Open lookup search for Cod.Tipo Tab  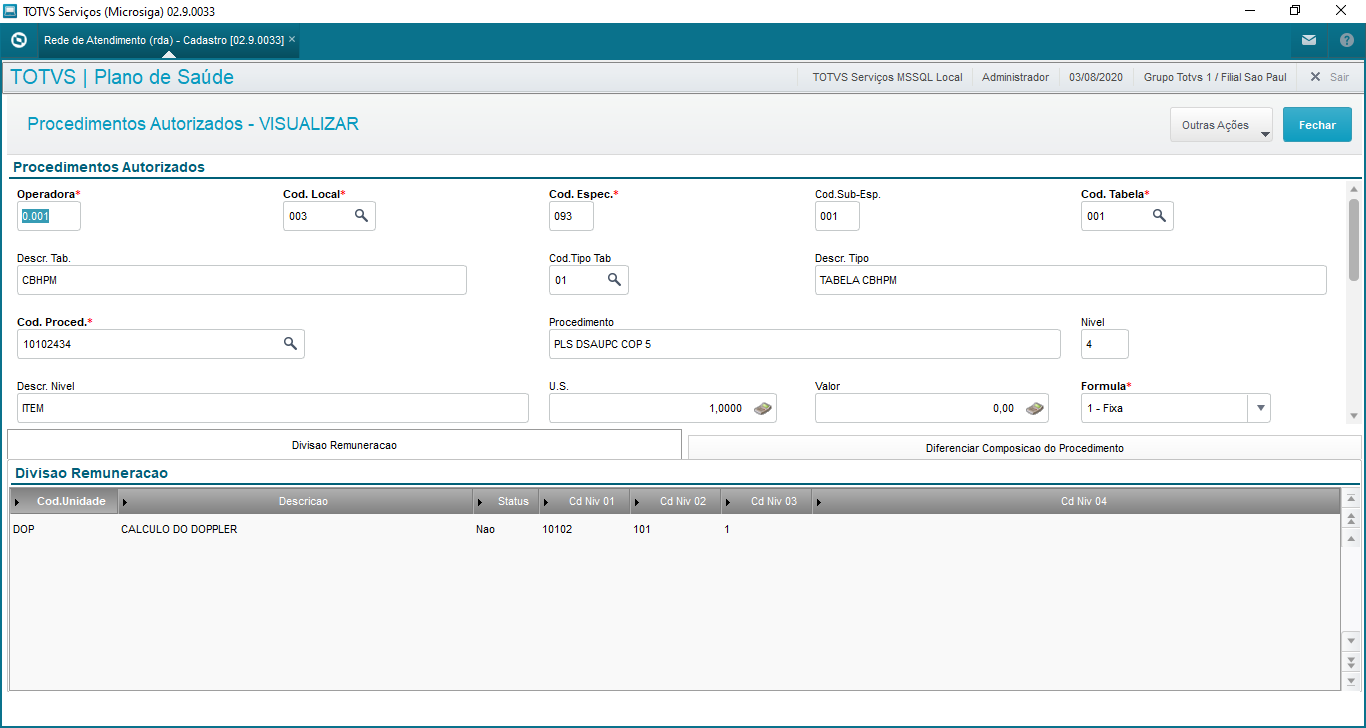tap(614, 280)
